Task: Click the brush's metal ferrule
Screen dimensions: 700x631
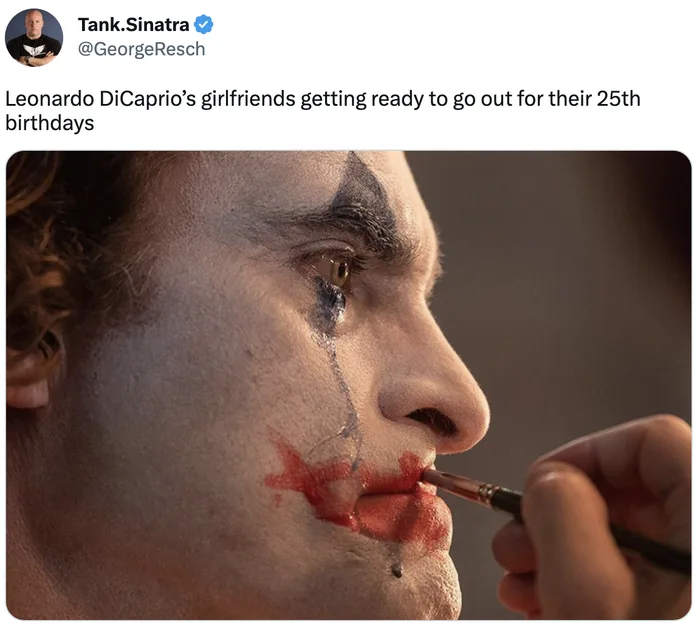Action: click(x=492, y=493)
